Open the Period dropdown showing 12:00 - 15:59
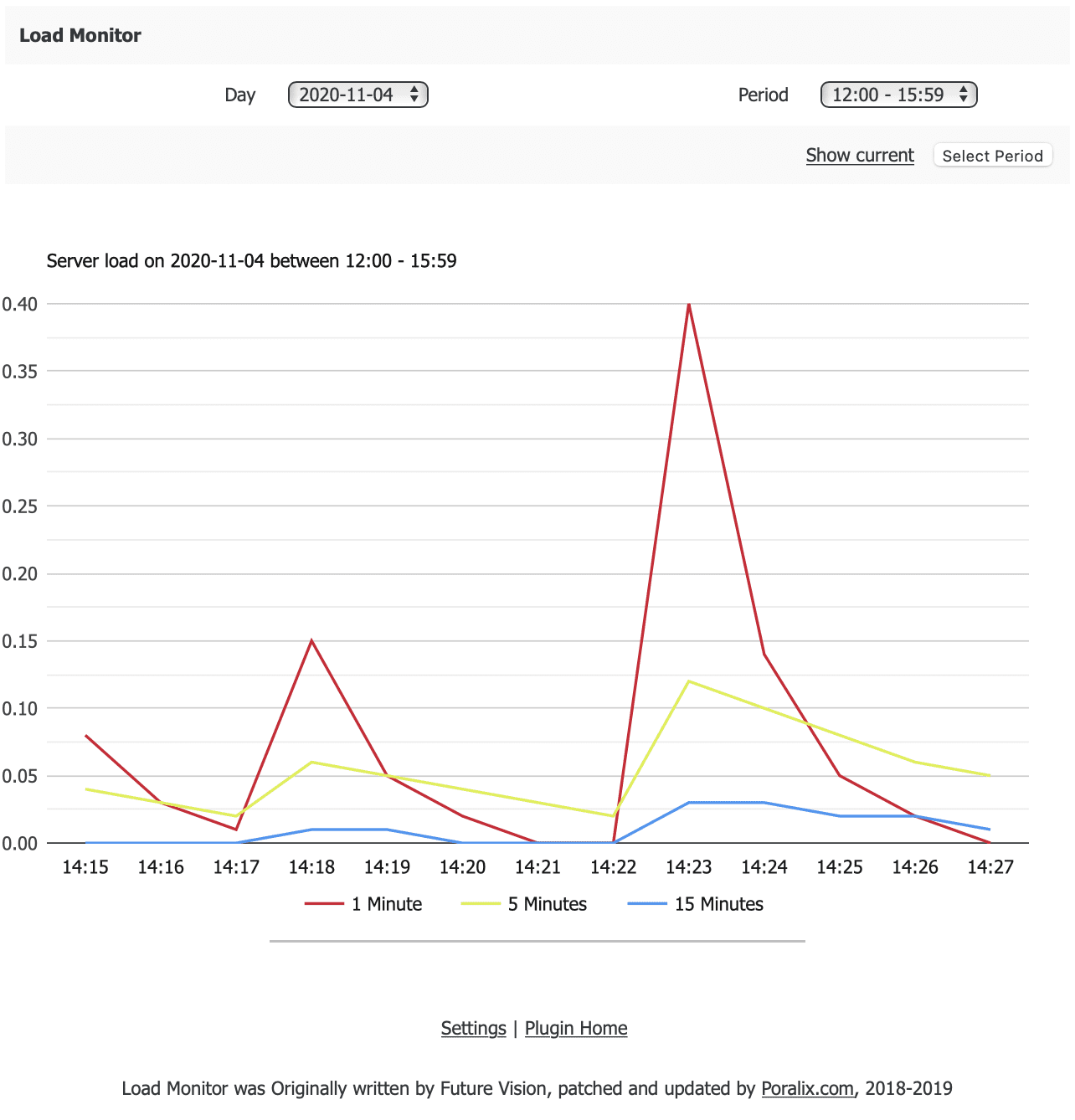This screenshot has height=1120, width=1075. click(x=898, y=95)
